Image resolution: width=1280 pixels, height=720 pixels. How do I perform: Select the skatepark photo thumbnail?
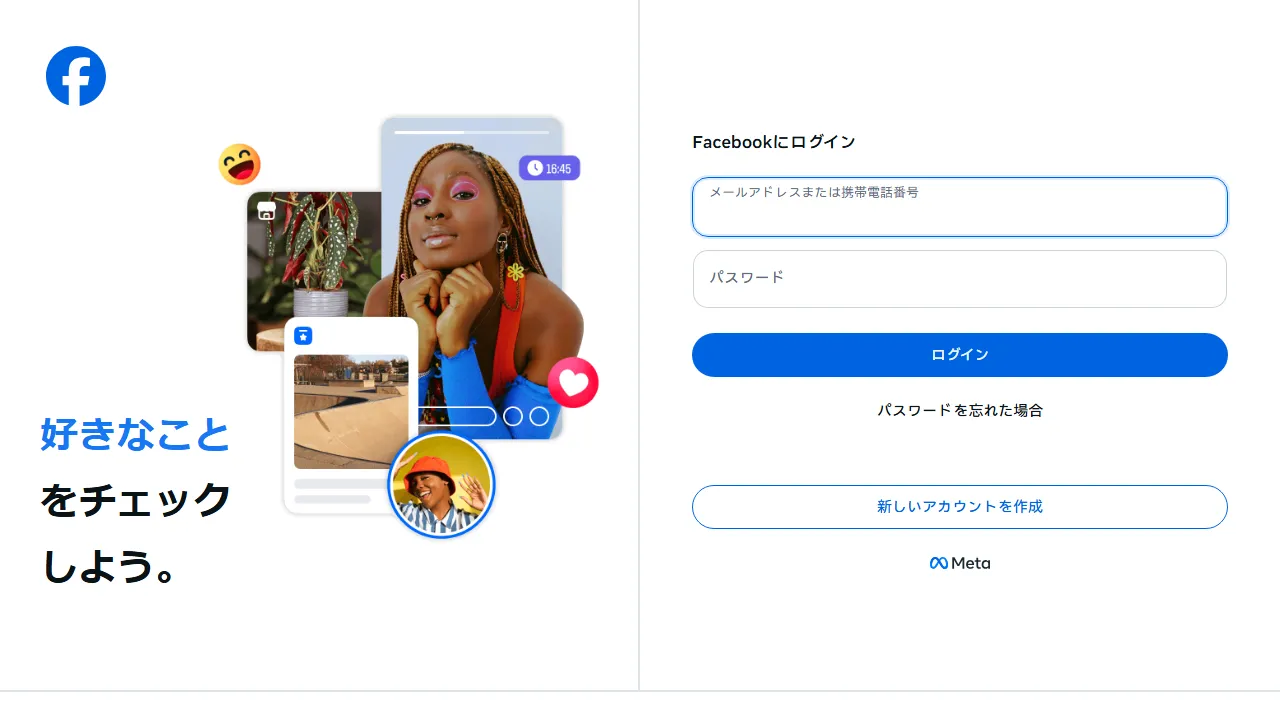tap(351, 412)
